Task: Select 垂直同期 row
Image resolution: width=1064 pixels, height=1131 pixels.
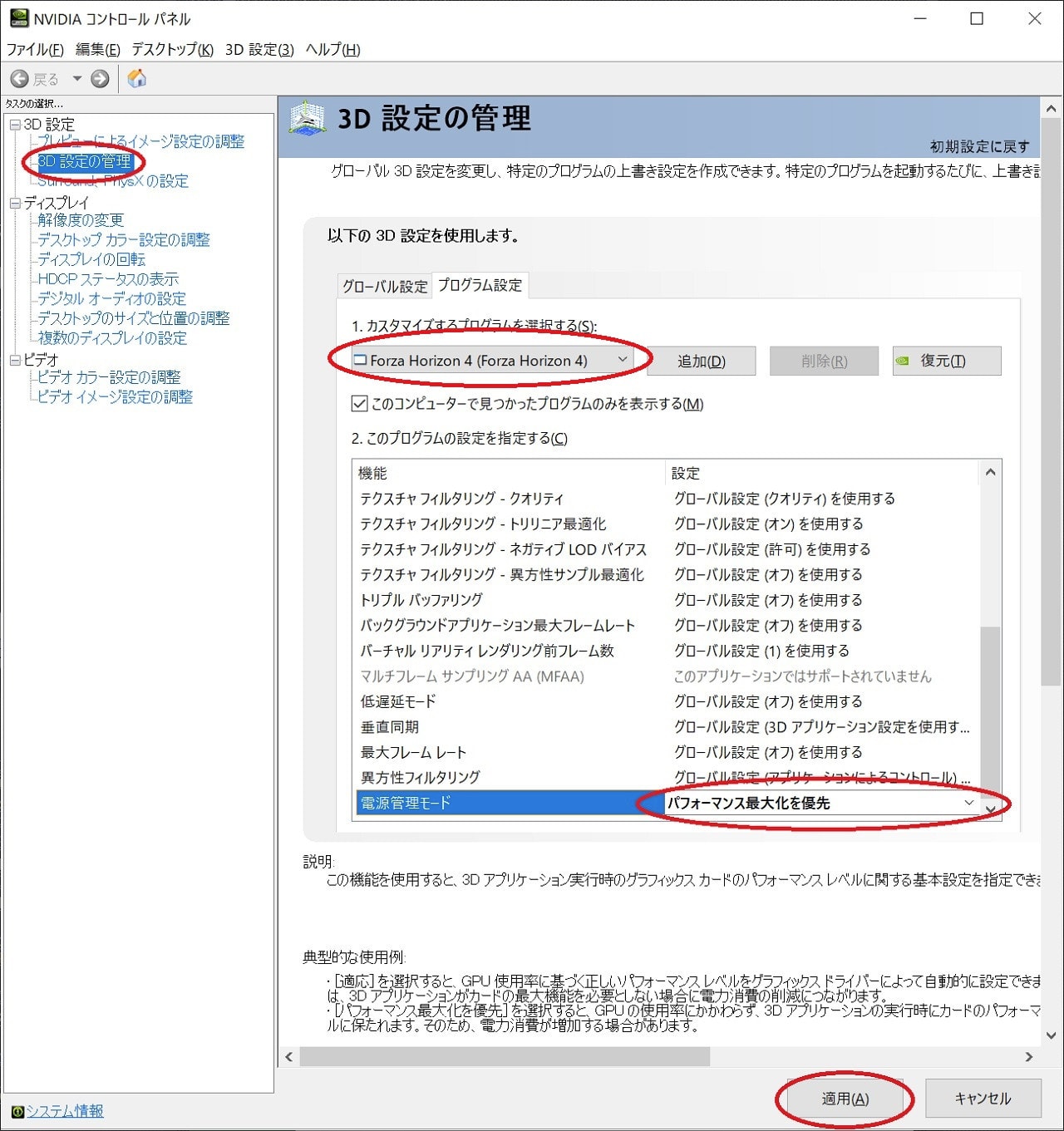Action: coord(667,727)
